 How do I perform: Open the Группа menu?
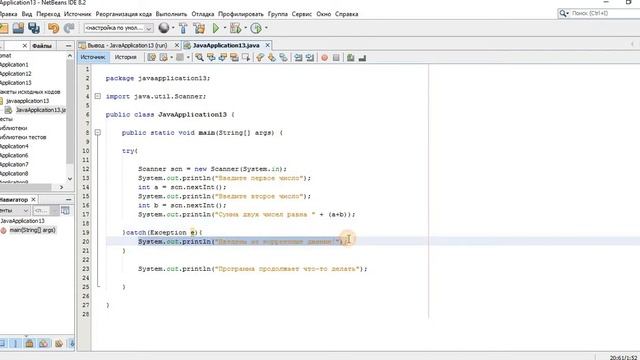(278, 14)
